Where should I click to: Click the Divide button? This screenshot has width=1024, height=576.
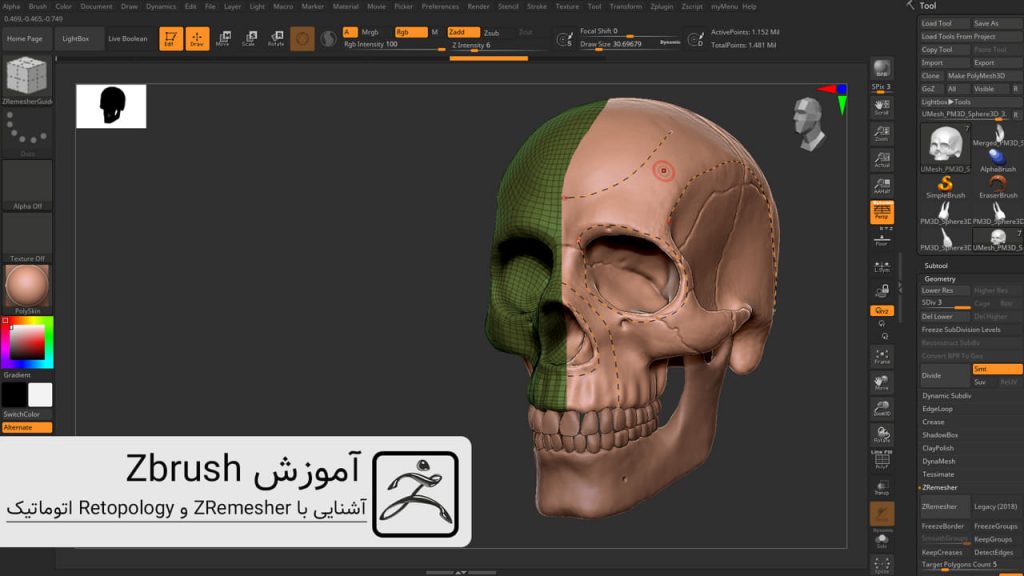tap(944, 376)
